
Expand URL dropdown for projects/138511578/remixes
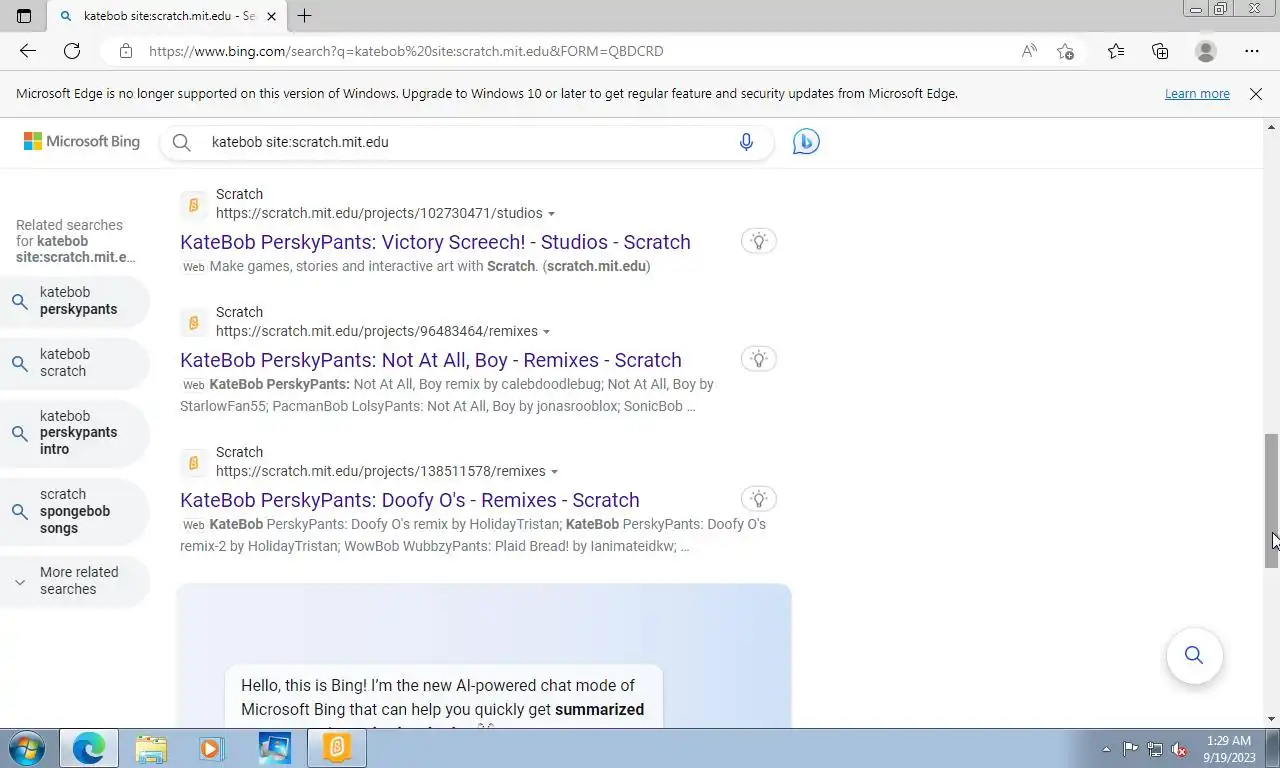click(554, 472)
